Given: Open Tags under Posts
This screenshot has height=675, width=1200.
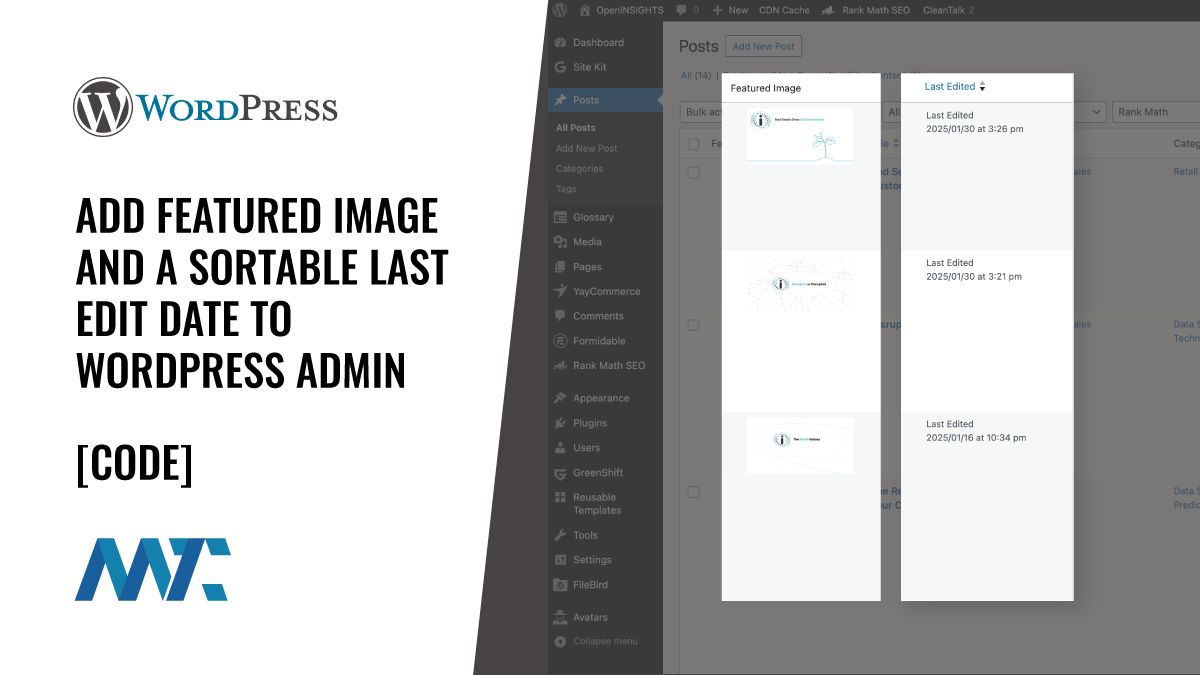Looking at the screenshot, I should pyautogui.click(x=566, y=189).
